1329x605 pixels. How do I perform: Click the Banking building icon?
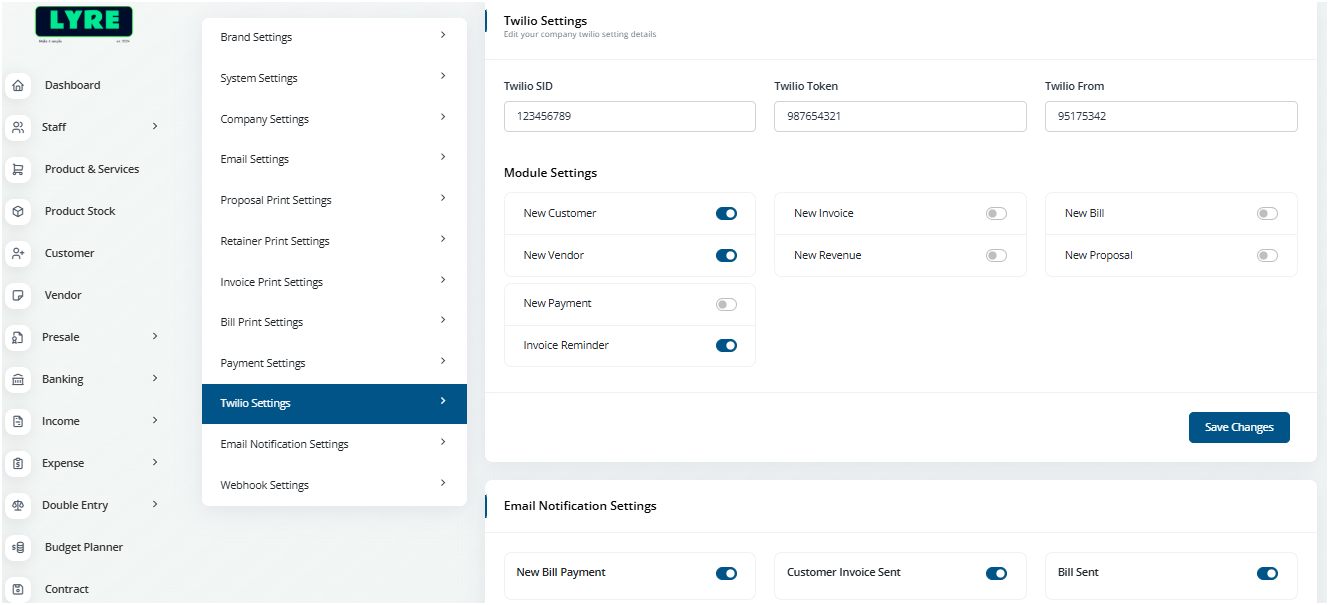pyautogui.click(x=18, y=380)
